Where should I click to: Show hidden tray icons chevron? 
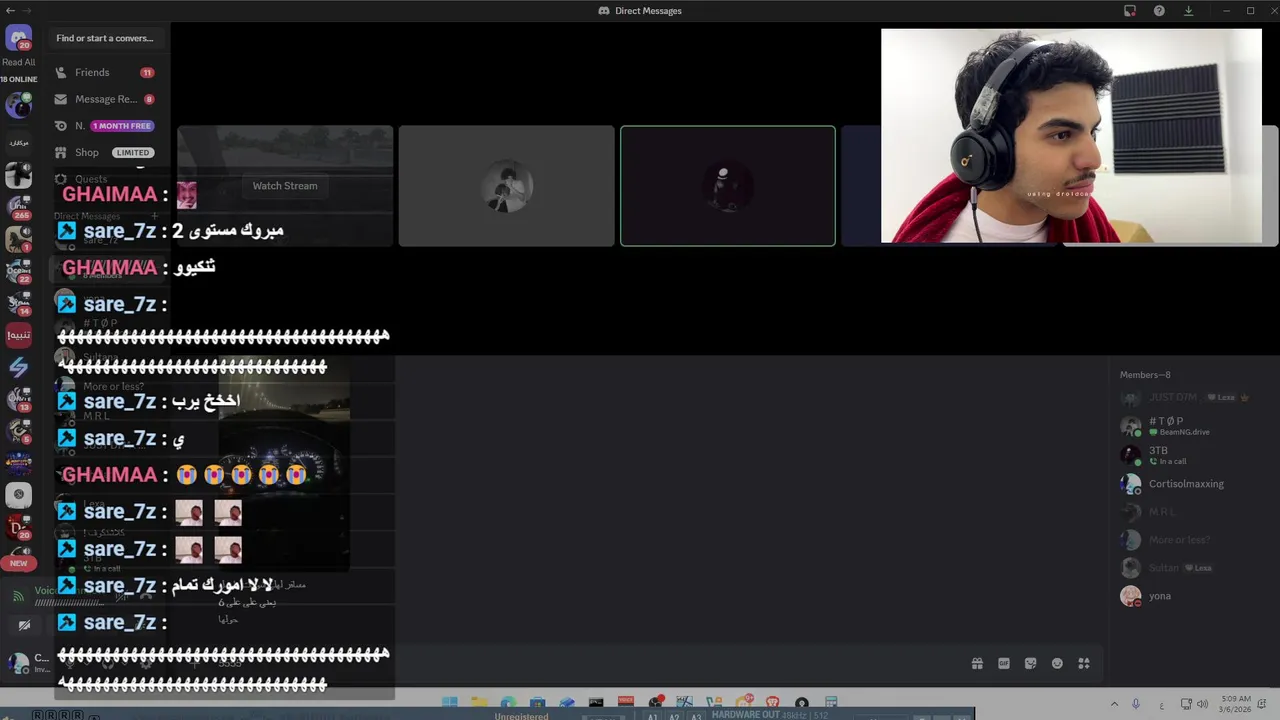tap(1114, 704)
